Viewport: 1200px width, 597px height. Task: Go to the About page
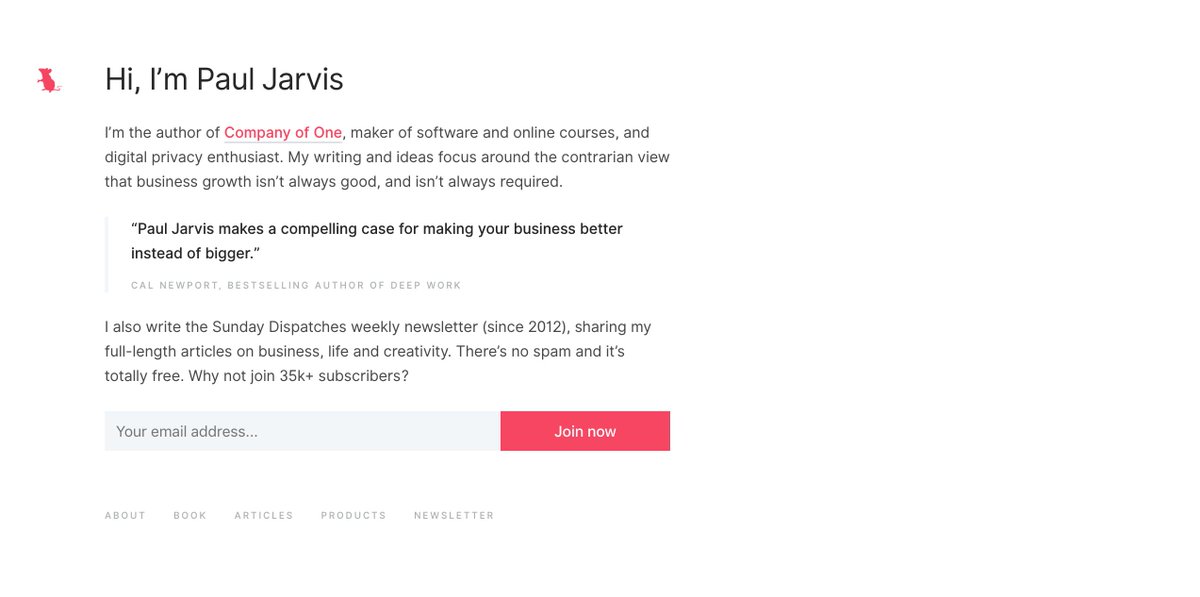click(x=125, y=516)
